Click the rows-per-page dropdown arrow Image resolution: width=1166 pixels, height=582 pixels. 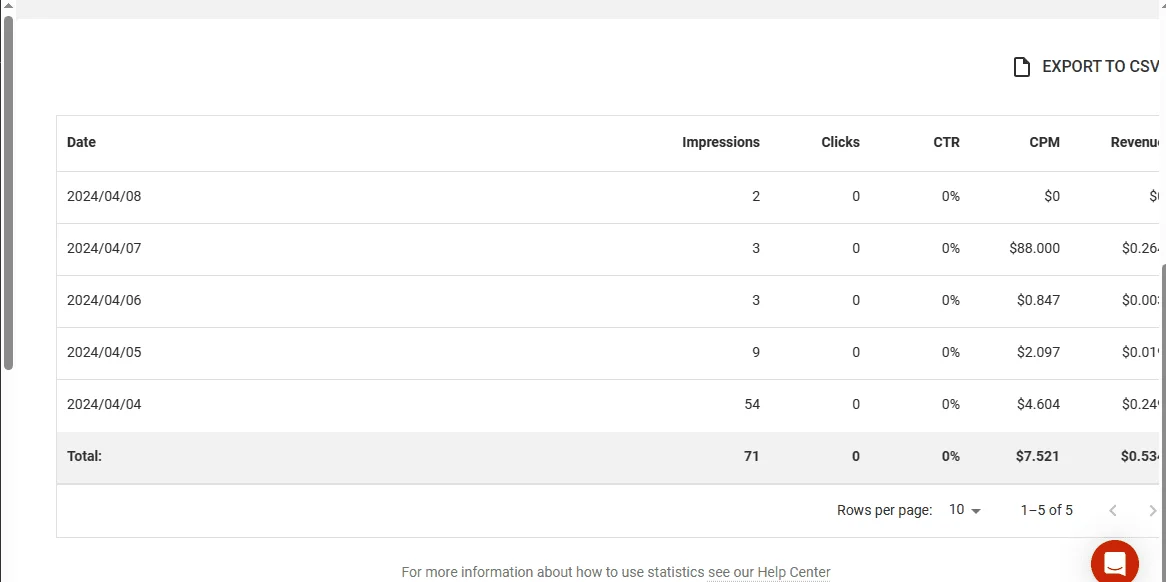976,511
